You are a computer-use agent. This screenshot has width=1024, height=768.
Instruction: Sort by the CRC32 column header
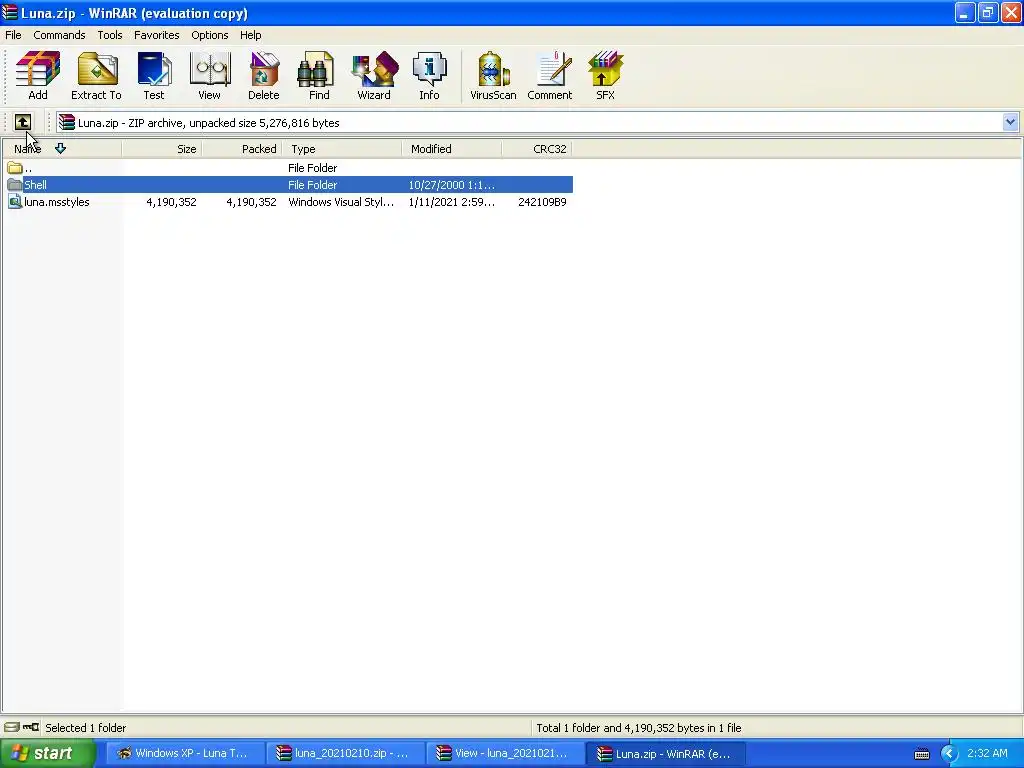click(x=537, y=149)
